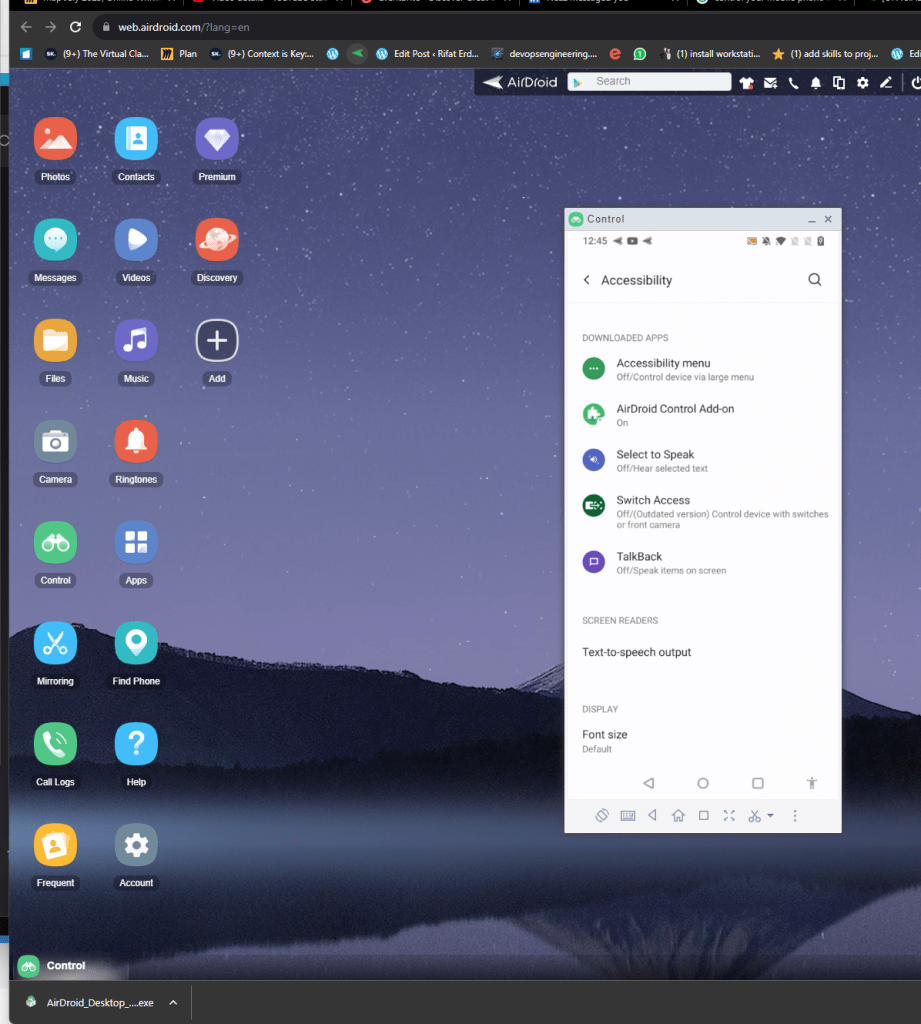Open notifications bell in AirDroid toolbar
The image size is (921, 1024).
coord(816,82)
